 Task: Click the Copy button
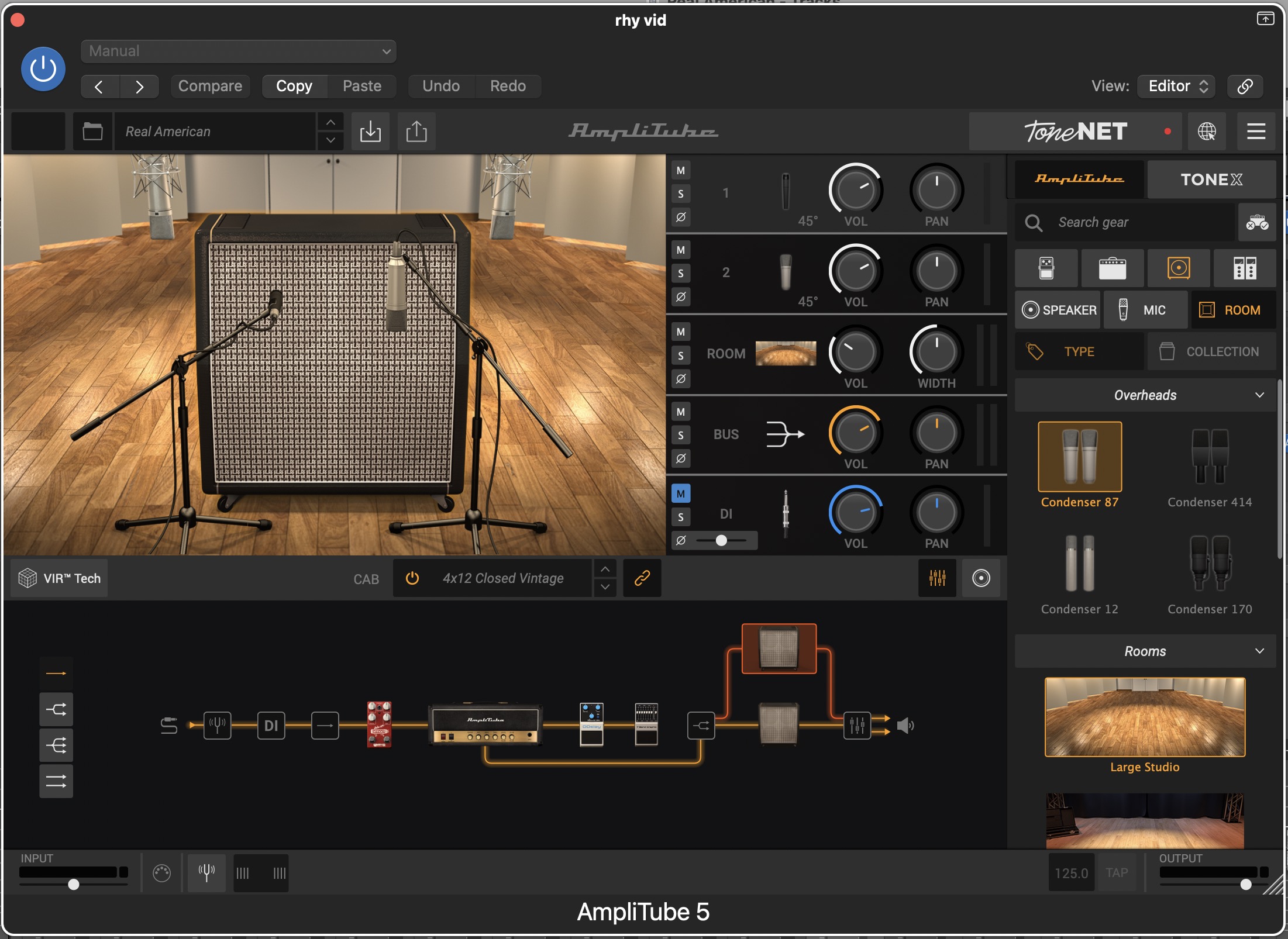(x=294, y=87)
